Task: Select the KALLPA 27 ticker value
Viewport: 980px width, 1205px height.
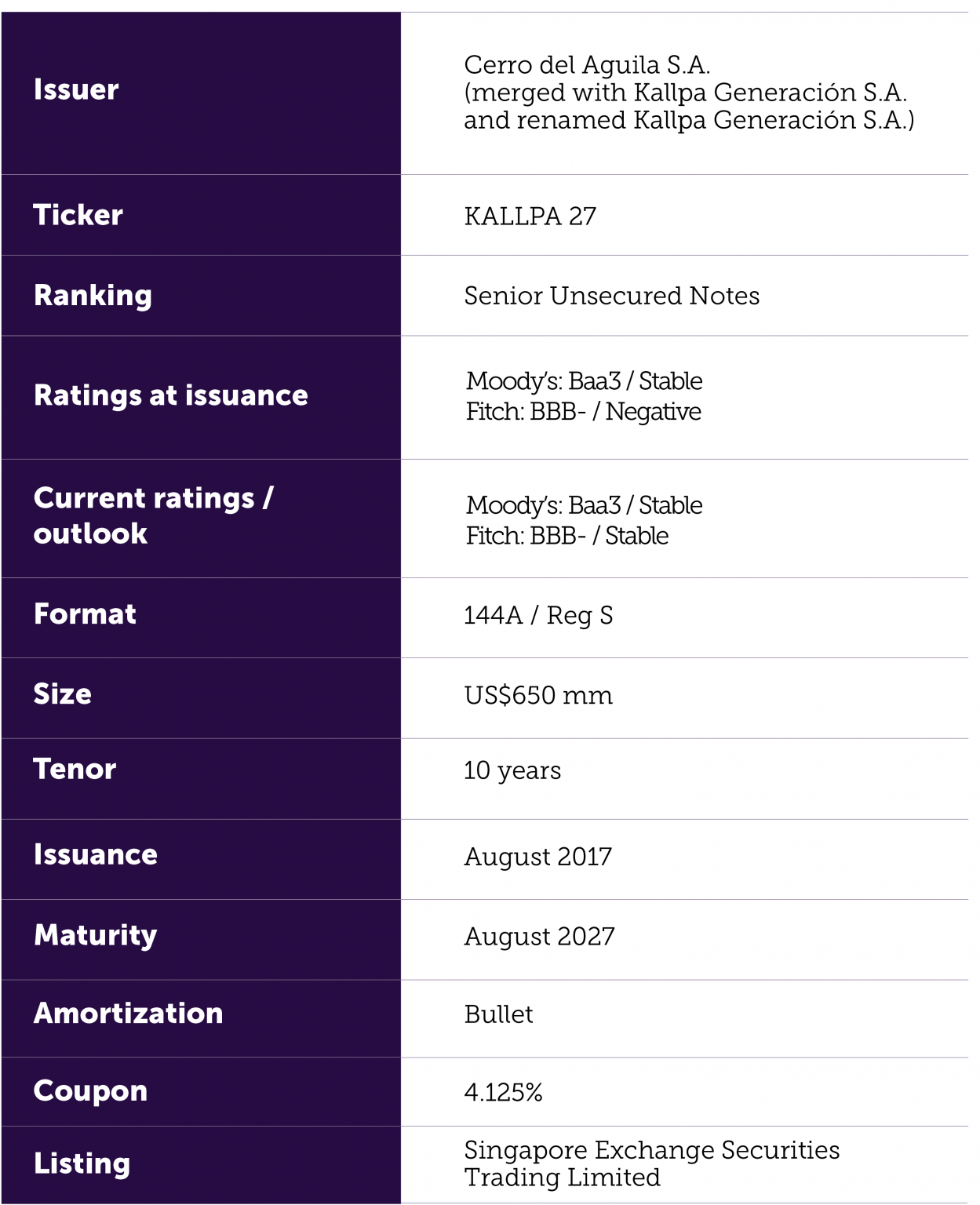Action: coord(530,217)
